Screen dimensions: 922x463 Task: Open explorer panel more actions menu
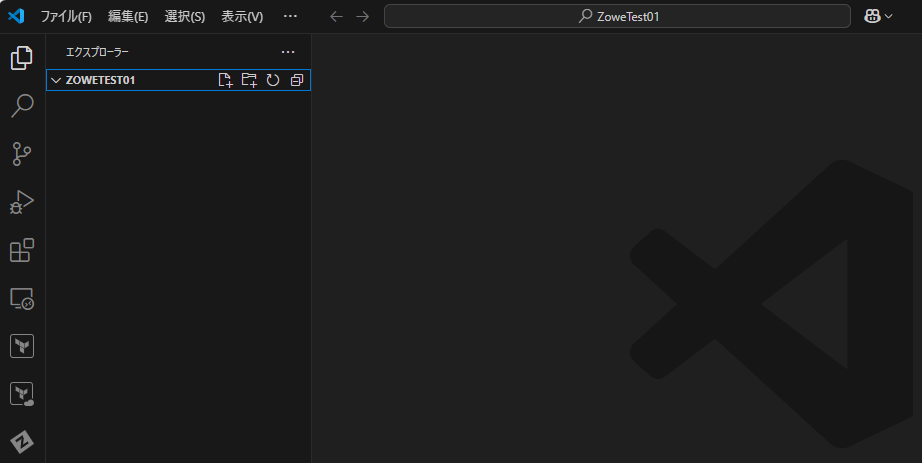(288, 52)
